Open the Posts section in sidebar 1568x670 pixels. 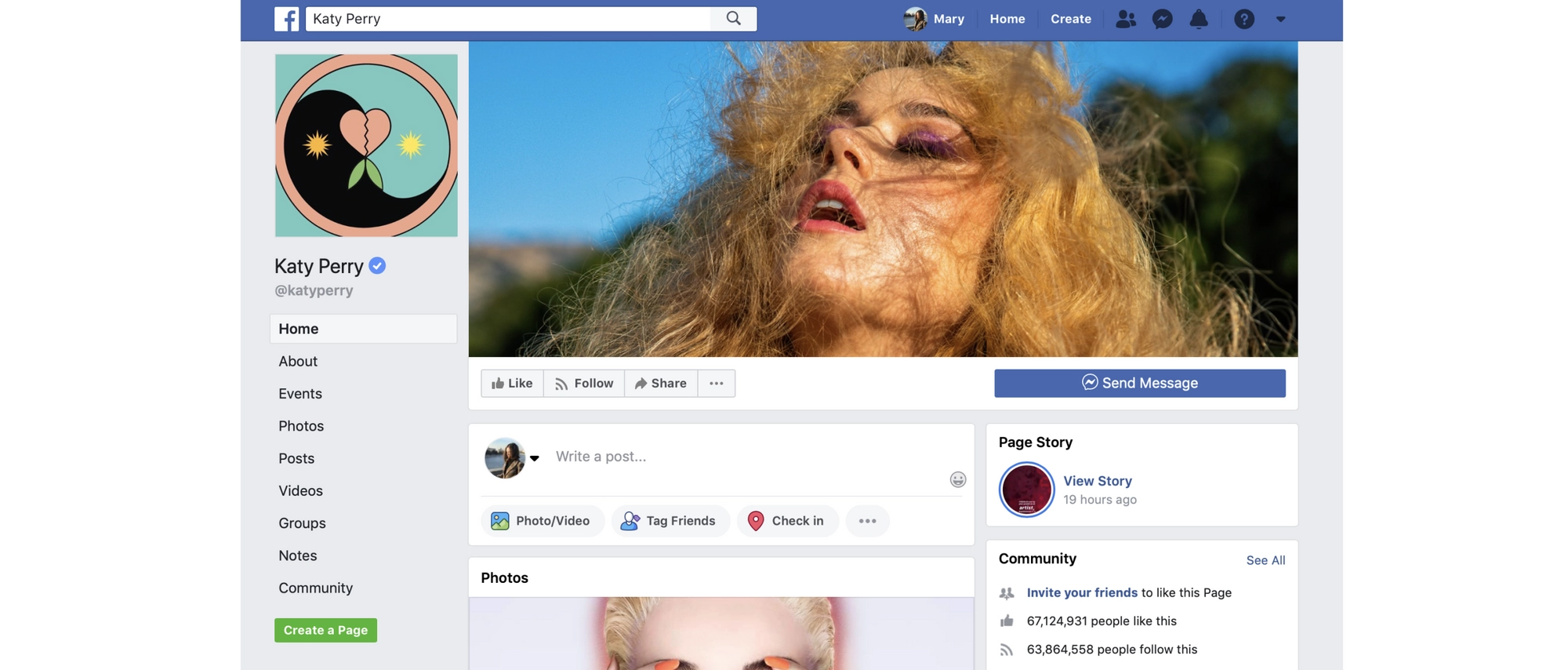click(x=296, y=458)
